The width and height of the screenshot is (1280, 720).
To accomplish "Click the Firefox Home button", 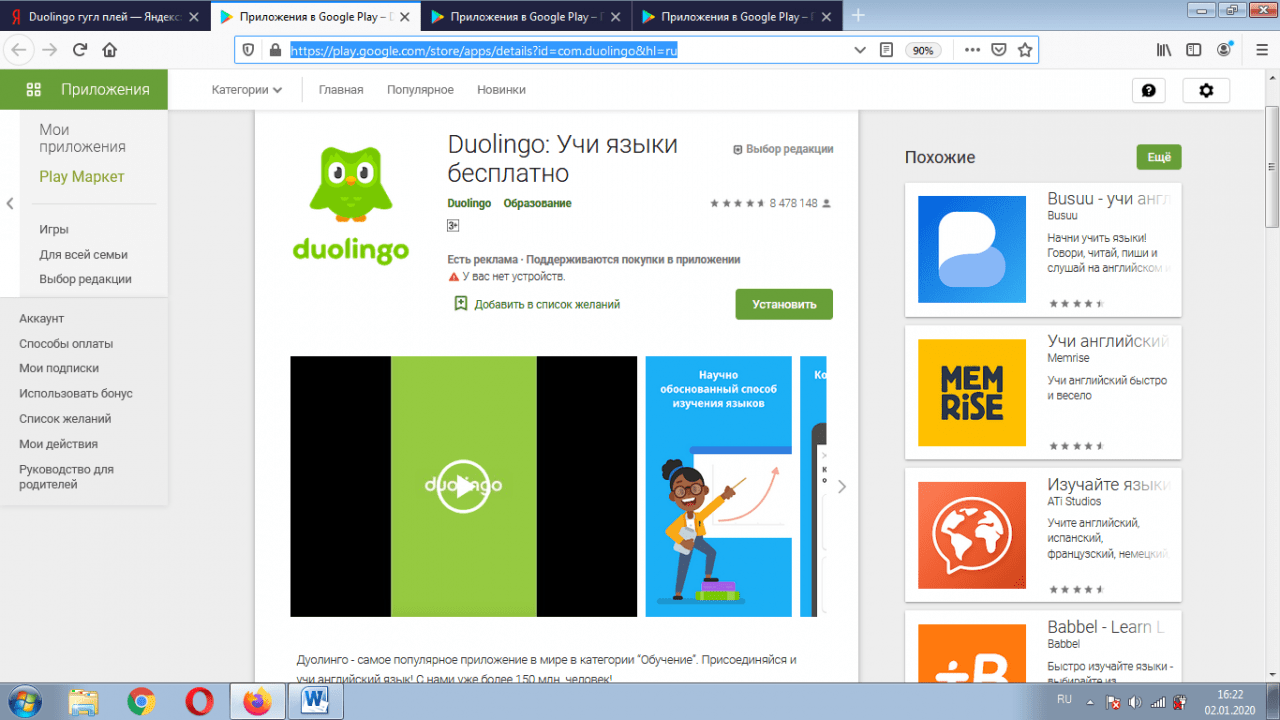I will (110, 50).
